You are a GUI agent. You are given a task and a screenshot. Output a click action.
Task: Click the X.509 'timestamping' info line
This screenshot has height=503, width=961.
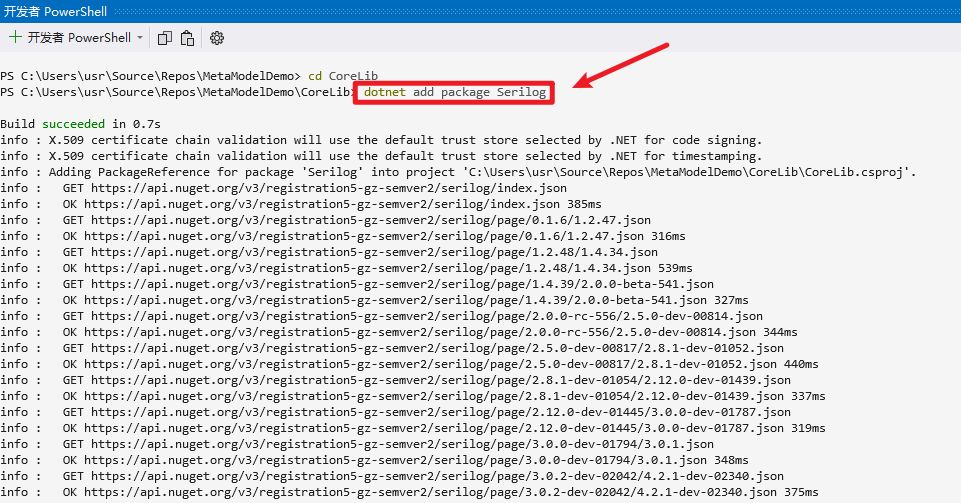381,156
